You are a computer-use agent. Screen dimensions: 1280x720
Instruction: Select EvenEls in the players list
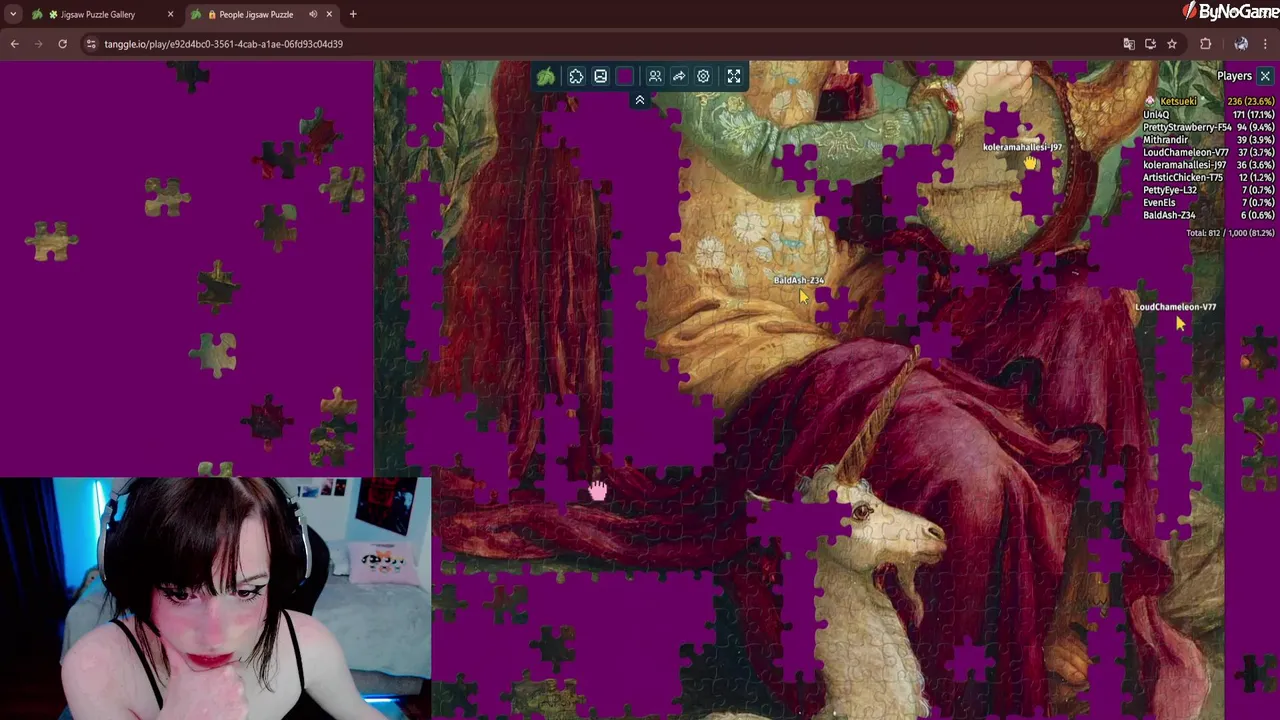[x=1159, y=202]
